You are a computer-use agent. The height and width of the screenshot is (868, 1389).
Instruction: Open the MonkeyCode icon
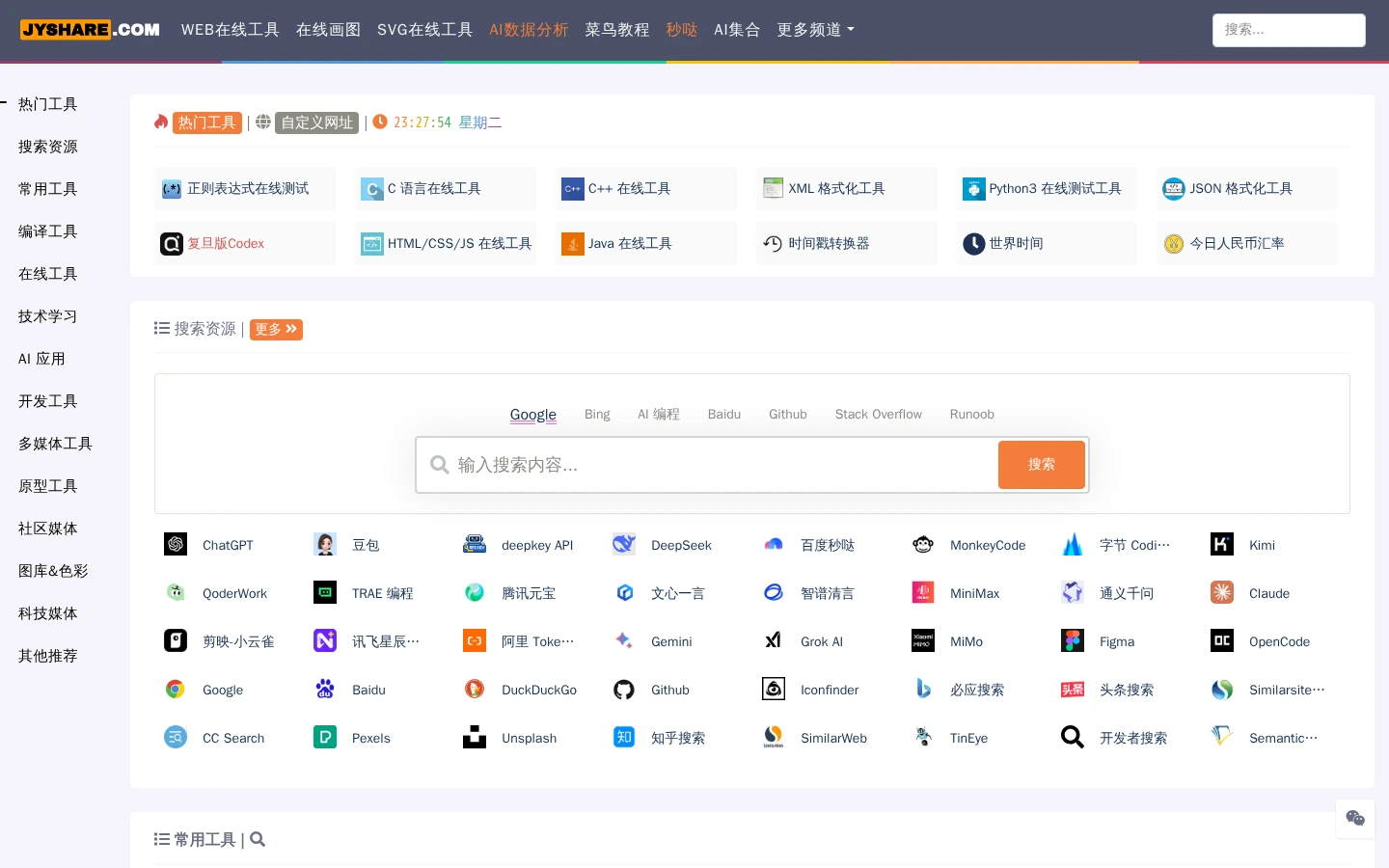pos(923,545)
